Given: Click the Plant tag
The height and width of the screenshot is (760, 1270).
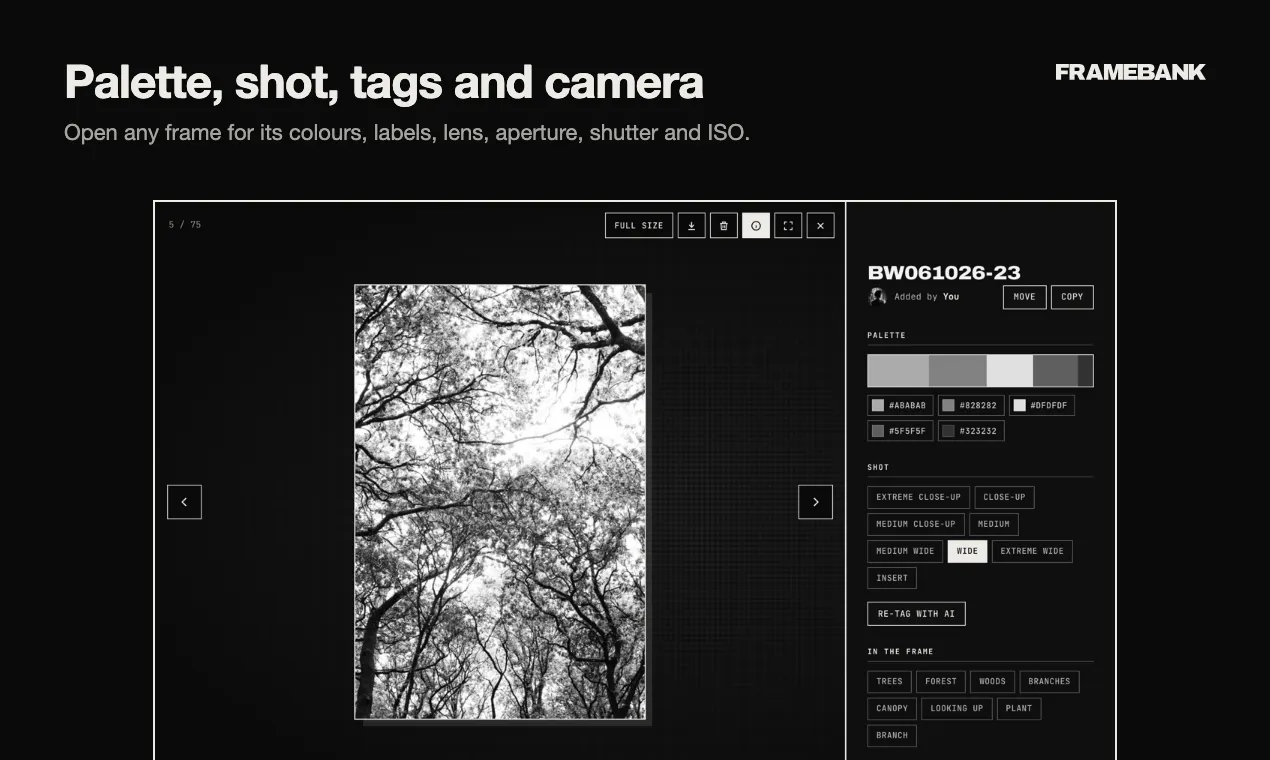Looking at the screenshot, I should [1019, 709].
